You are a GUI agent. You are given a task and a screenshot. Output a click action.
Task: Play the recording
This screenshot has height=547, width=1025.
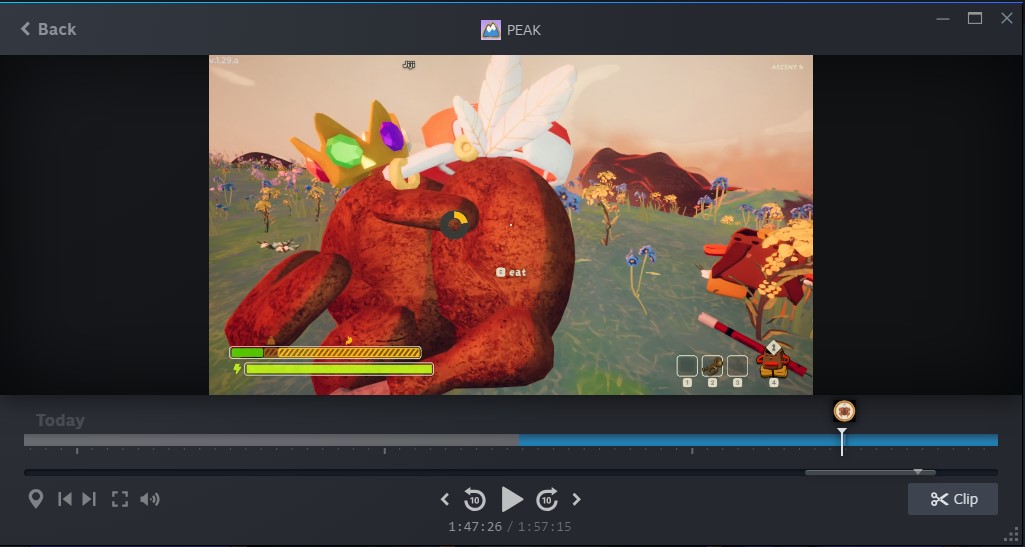(512, 499)
